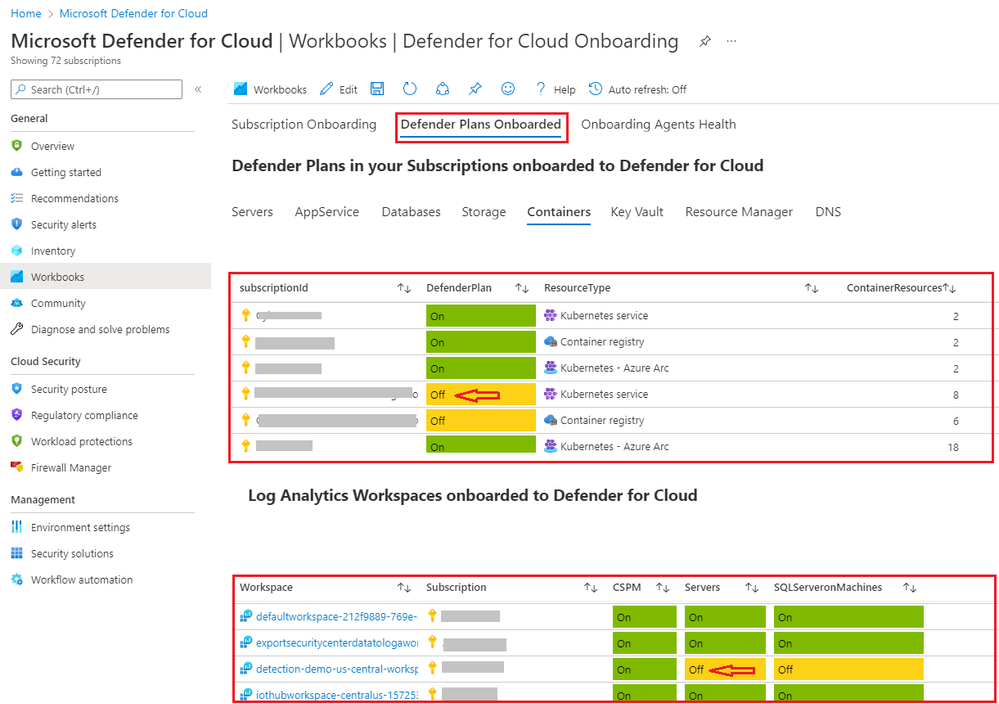This screenshot has height=704, width=999.
Task: Pin the workbook using the toolbar pin icon
Action: (x=475, y=89)
